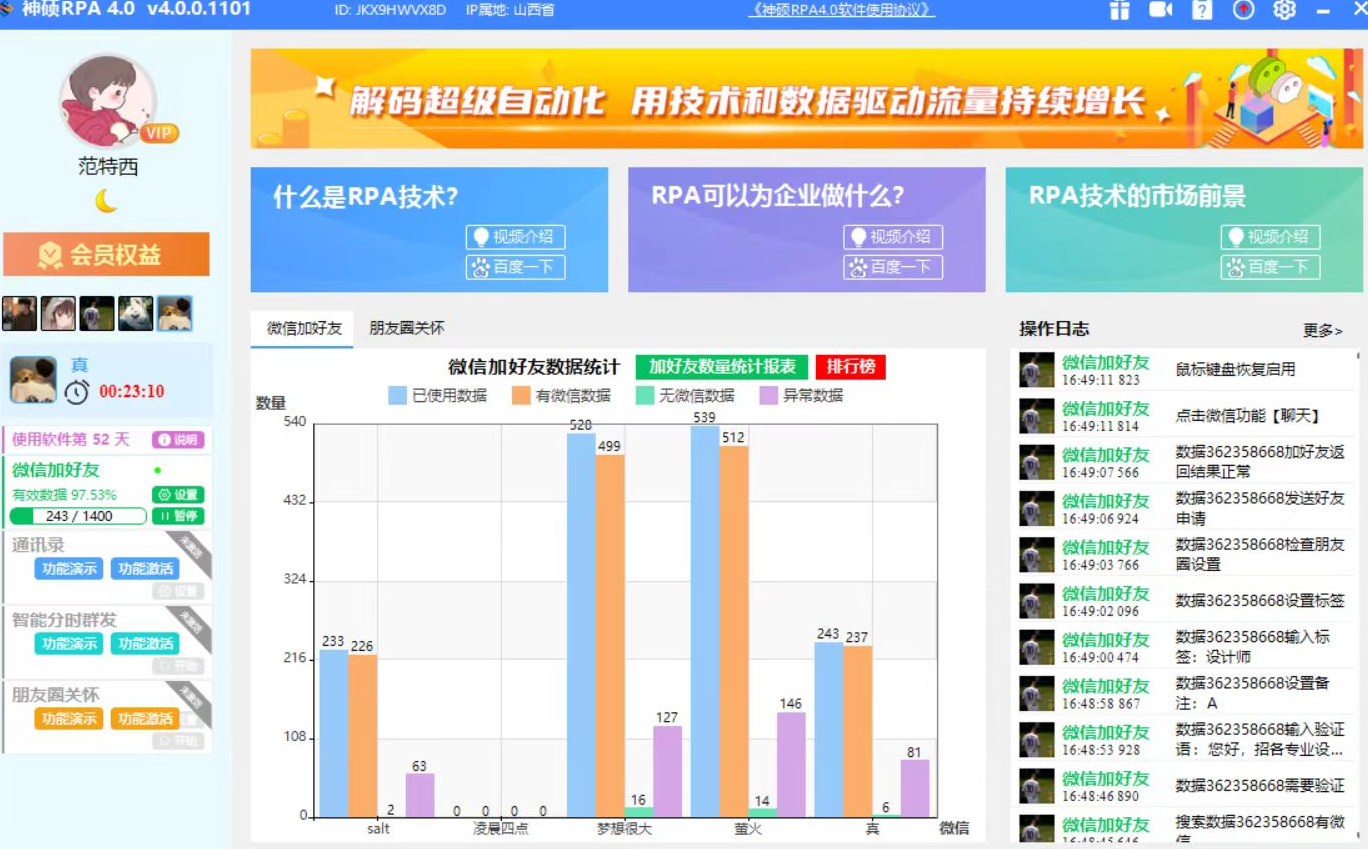Open the settings gear in title bar

click(1284, 10)
